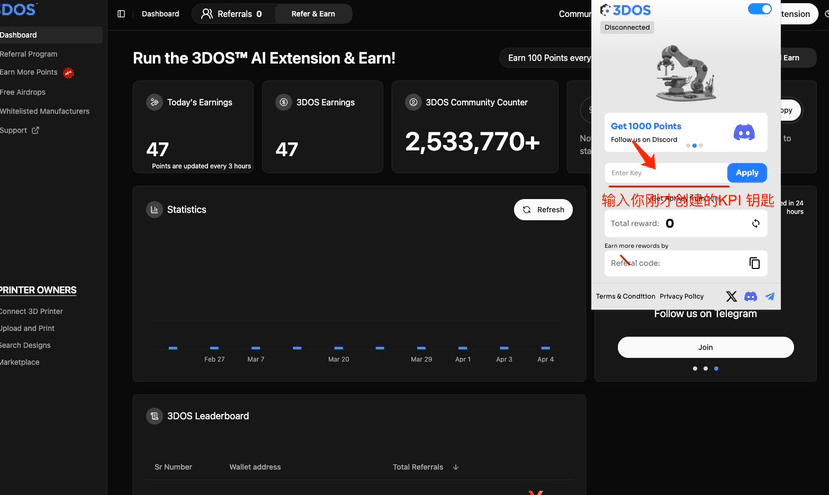Viewport: 829px width, 495px height.
Task: Click the Dashboard breadcrumb
Action: point(160,14)
